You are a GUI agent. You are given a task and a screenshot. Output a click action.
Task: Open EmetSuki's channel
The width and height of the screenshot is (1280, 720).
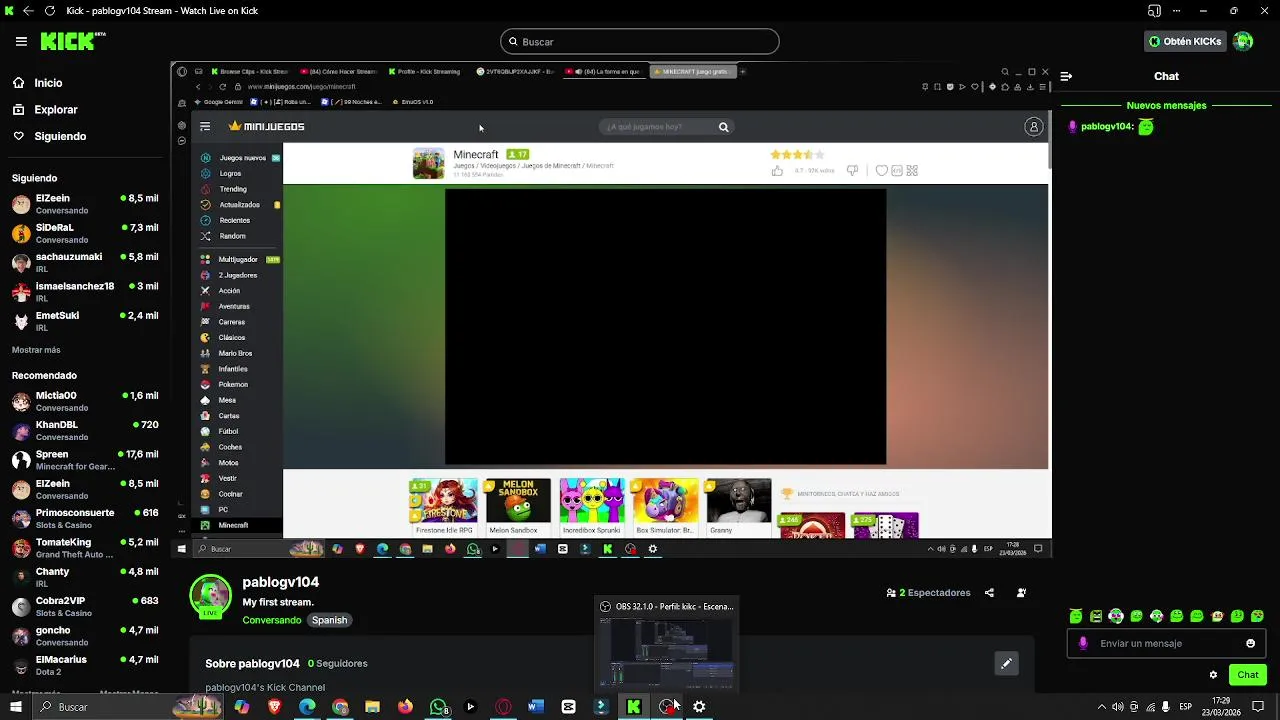[x=85, y=321]
